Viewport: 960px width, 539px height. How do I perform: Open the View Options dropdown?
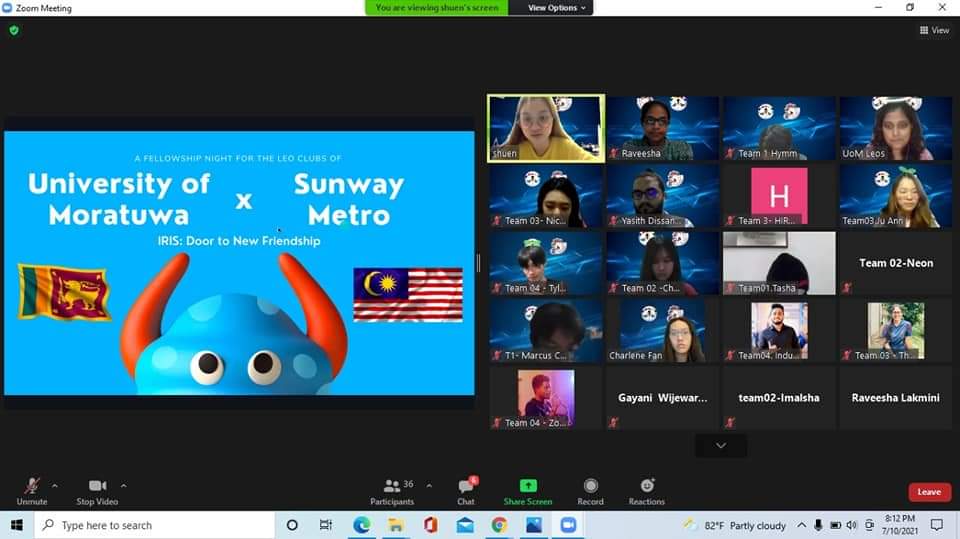[x=557, y=8]
